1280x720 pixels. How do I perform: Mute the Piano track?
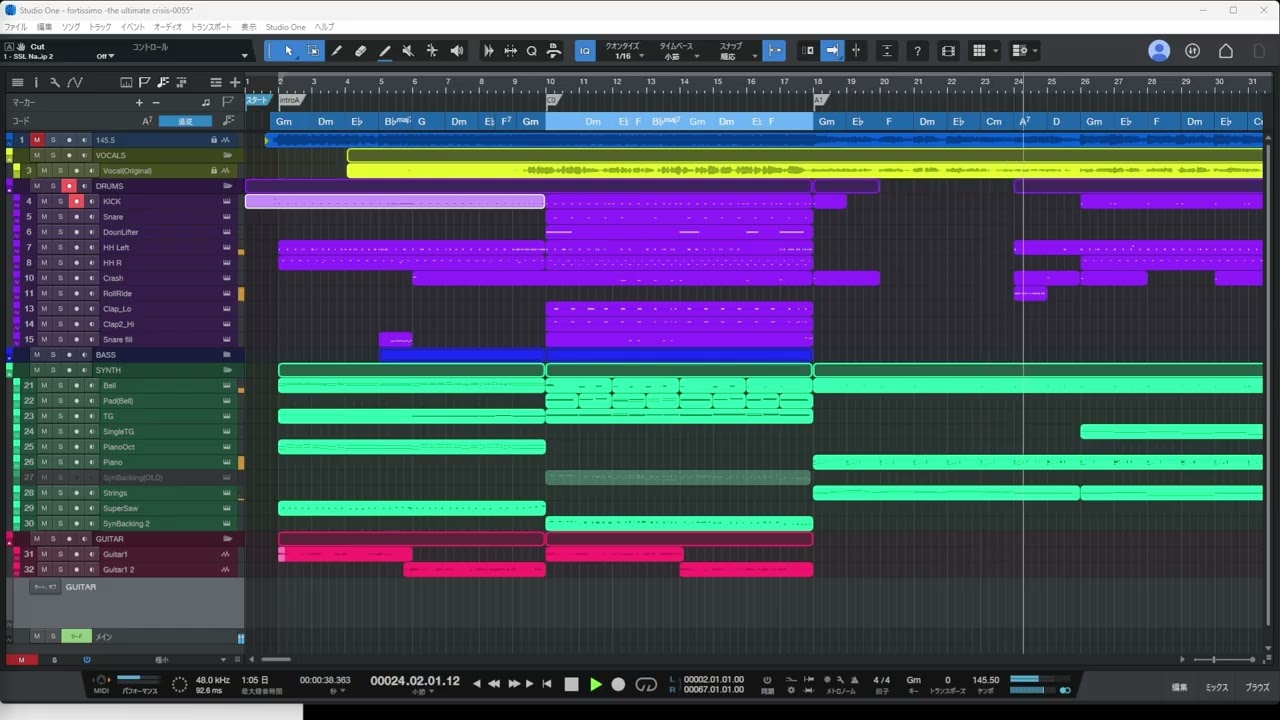[44, 462]
